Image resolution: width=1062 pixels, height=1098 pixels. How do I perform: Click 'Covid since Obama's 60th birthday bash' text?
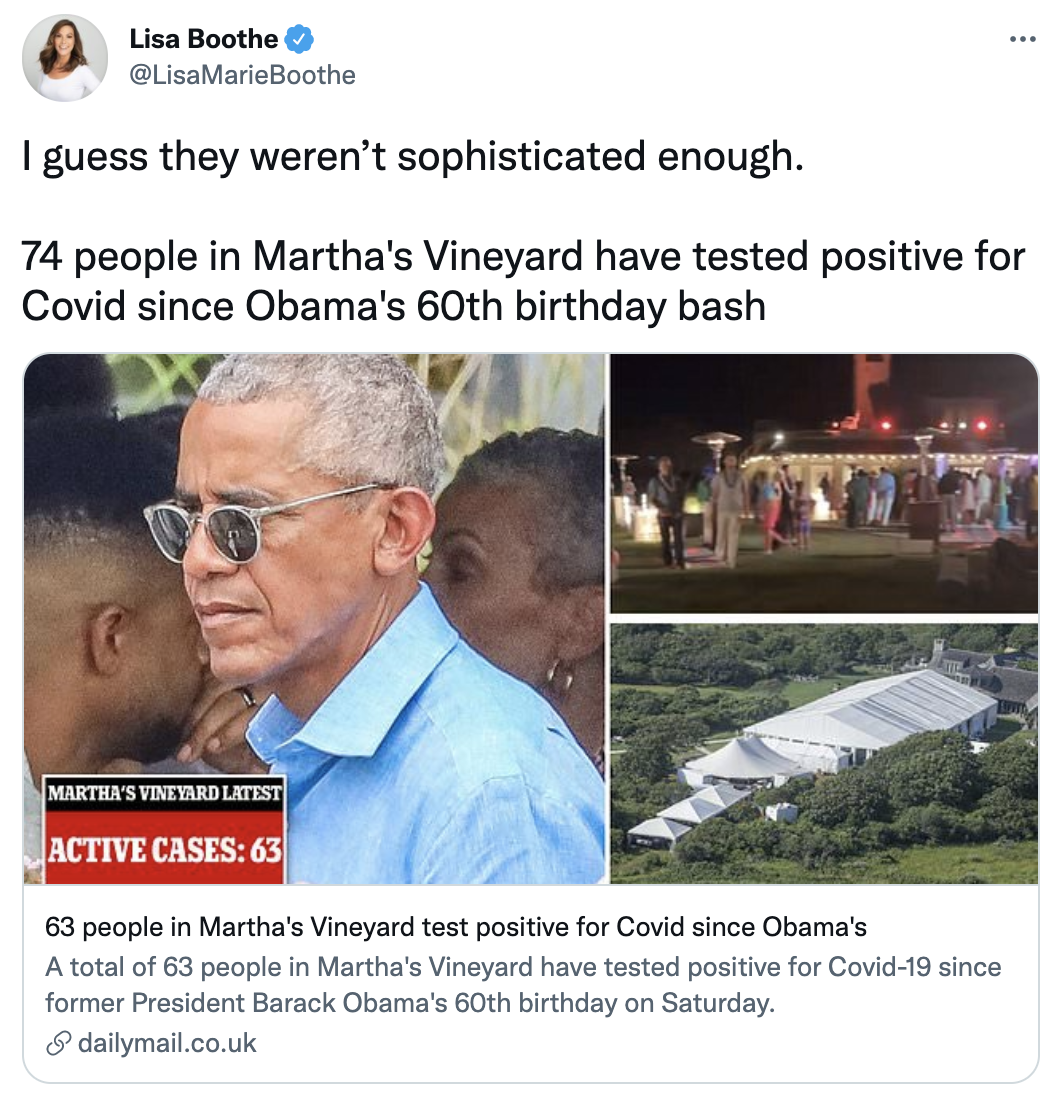394,307
